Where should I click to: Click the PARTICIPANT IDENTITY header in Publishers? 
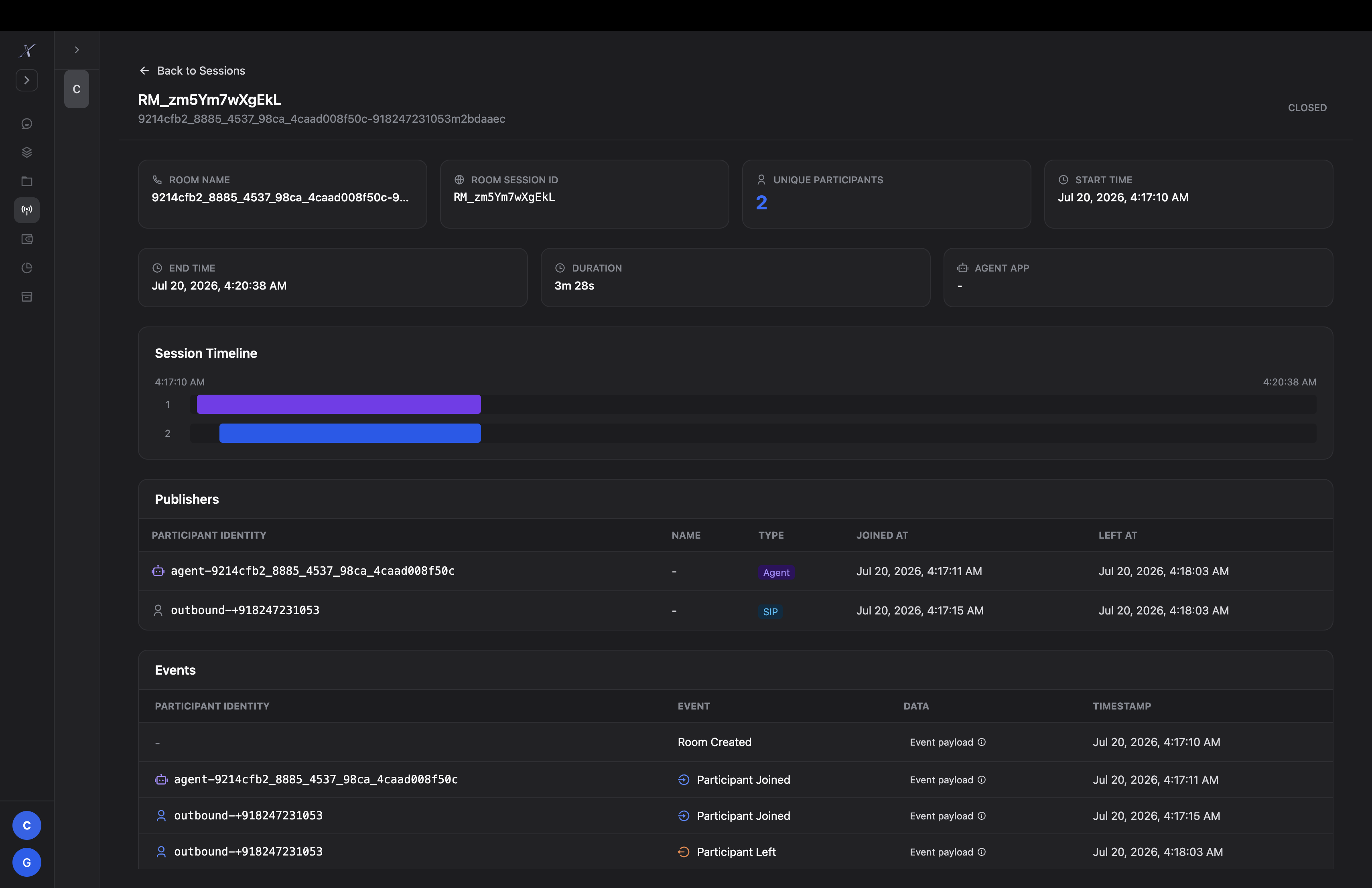click(209, 535)
